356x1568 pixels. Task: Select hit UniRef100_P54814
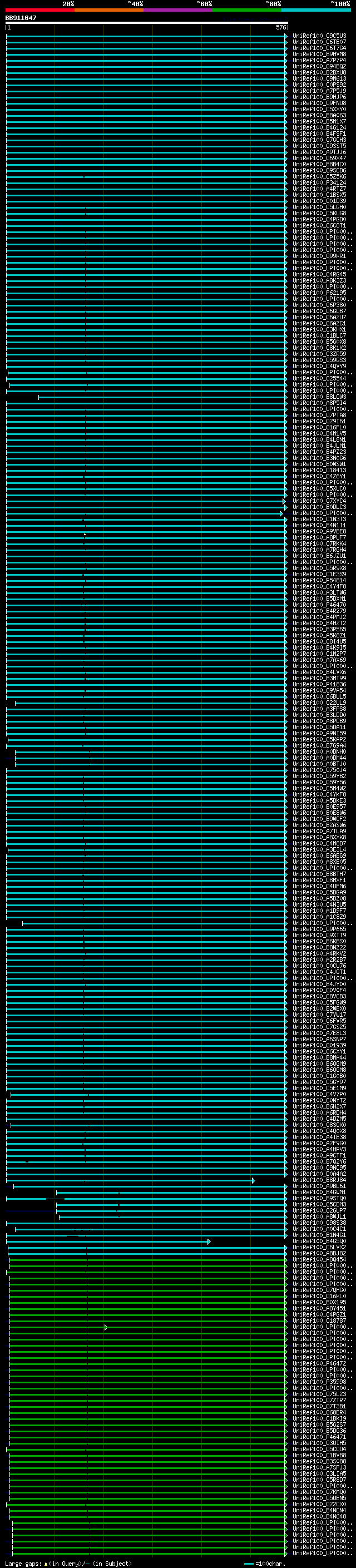point(319,580)
